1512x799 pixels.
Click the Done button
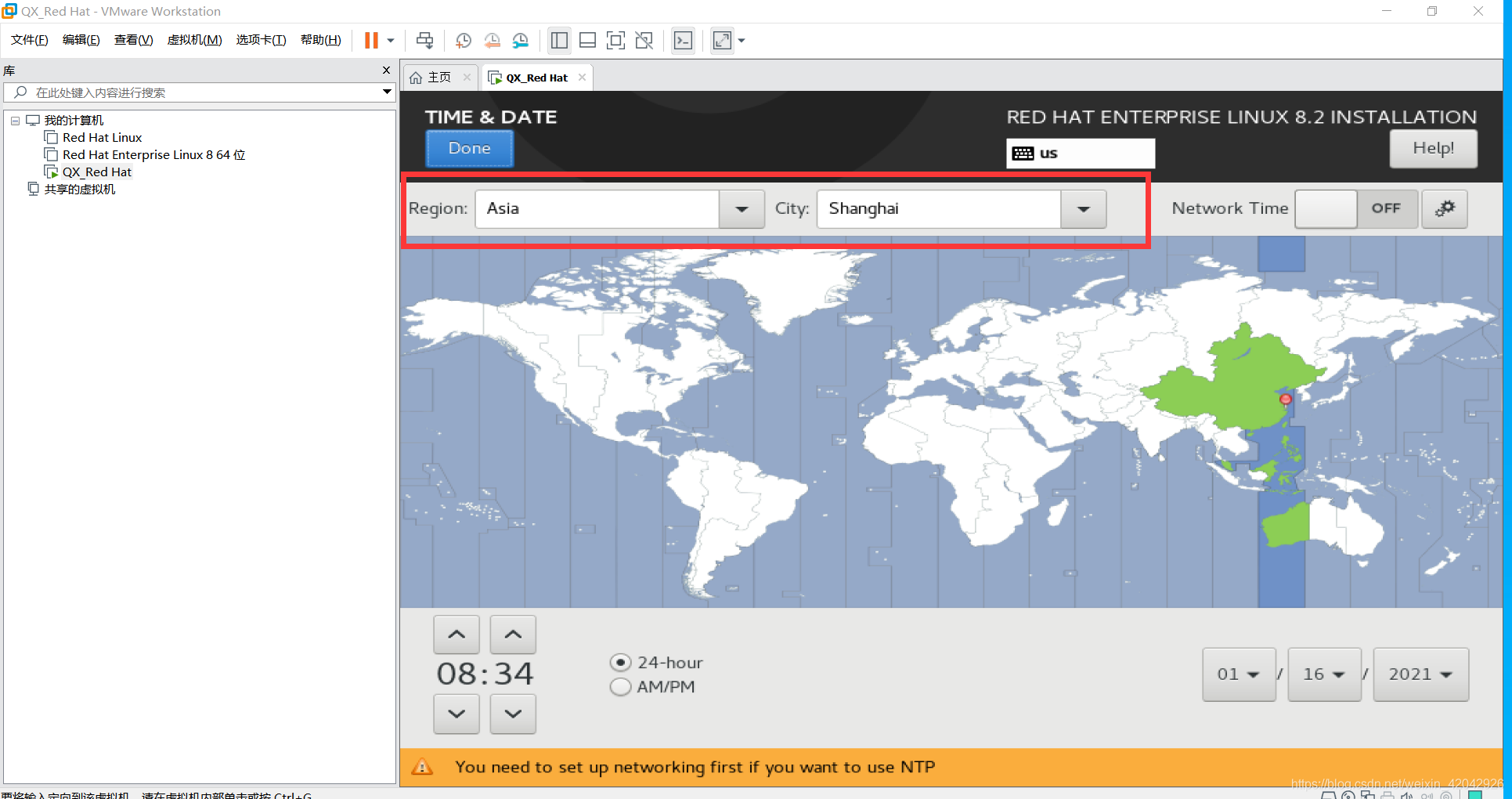click(470, 148)
